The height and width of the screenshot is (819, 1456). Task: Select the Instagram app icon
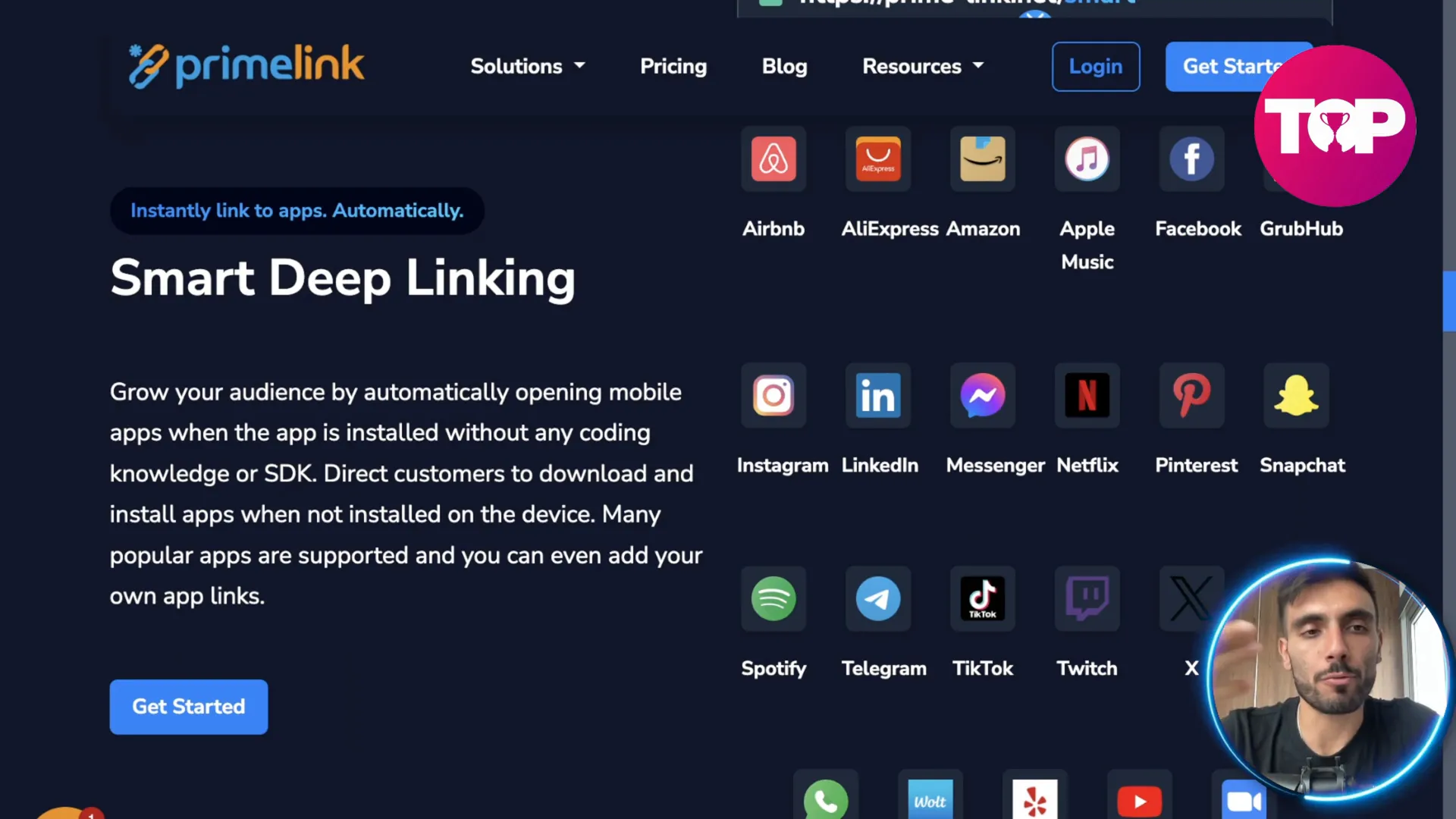(x=773, y=395)
